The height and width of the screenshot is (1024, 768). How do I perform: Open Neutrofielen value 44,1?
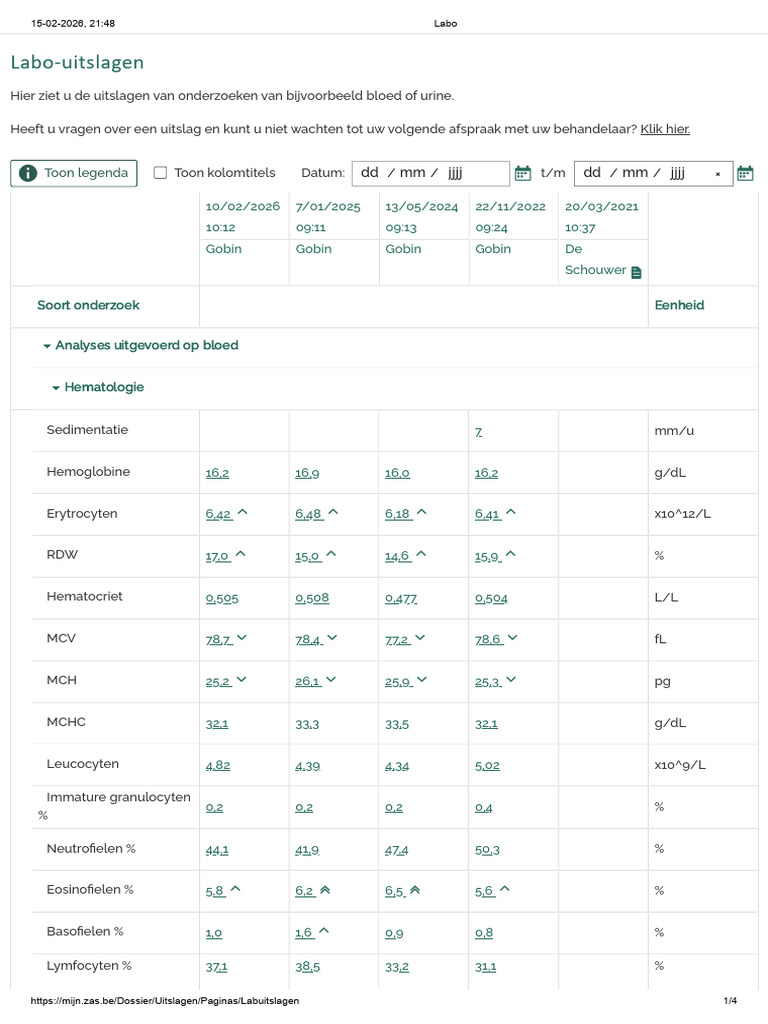pyautogui.click(x=217, y=850)
